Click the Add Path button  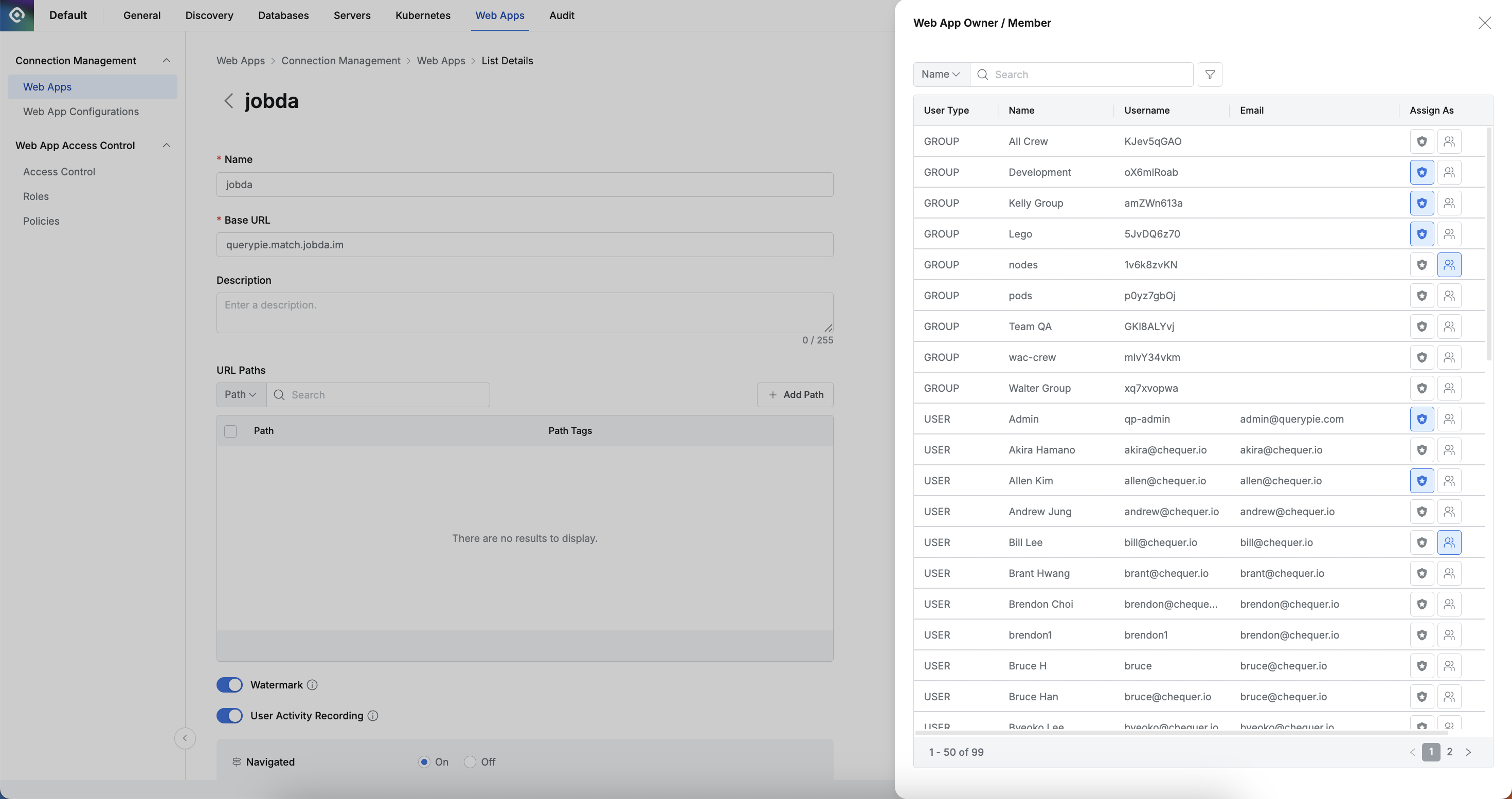click(x=795, y=395)
